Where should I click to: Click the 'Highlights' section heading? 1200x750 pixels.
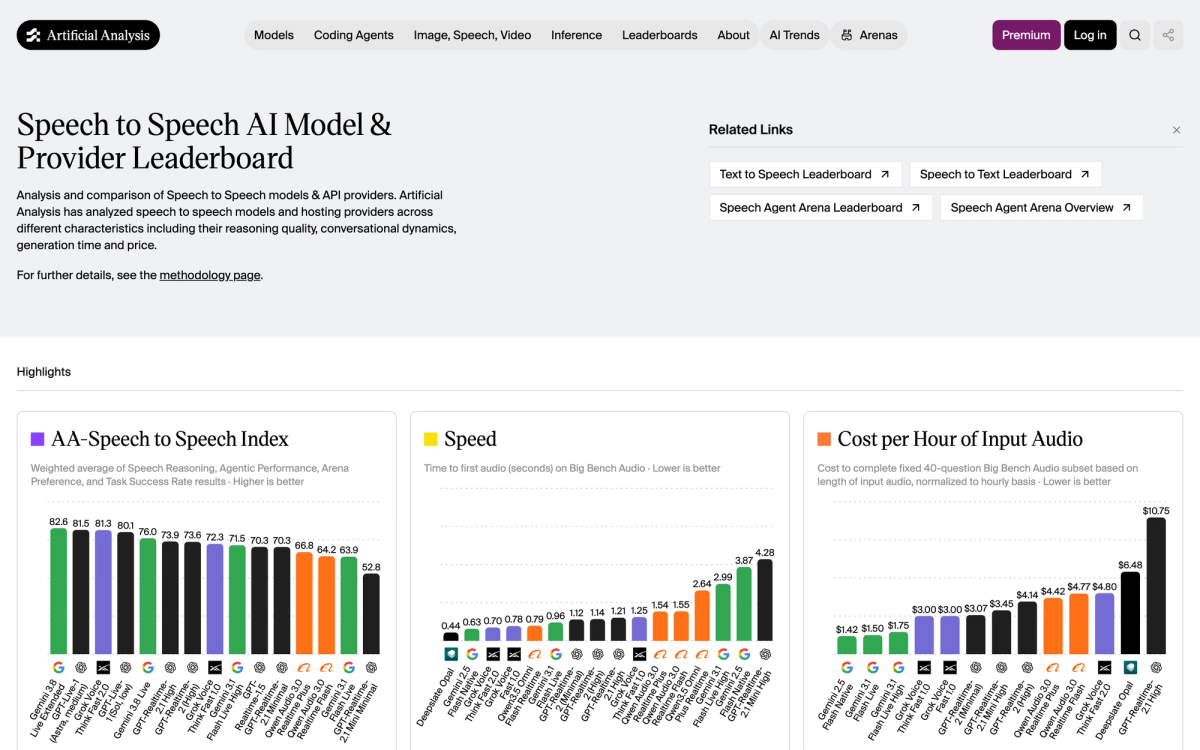44,372
